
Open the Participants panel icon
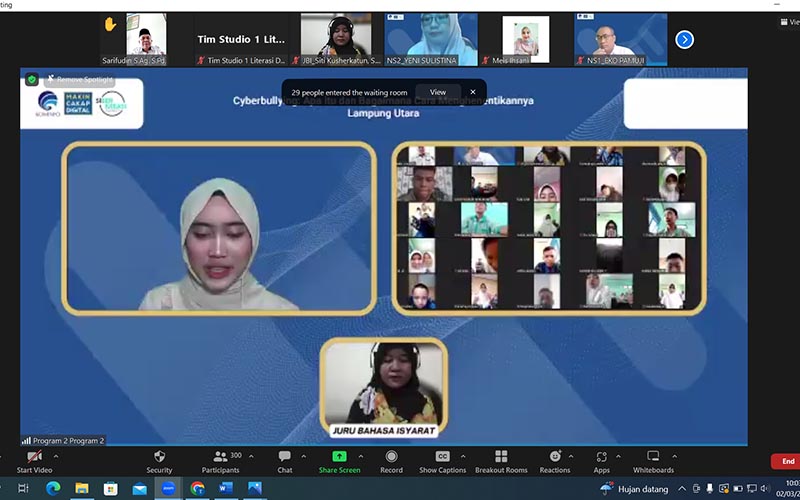[x=220, y=456]
